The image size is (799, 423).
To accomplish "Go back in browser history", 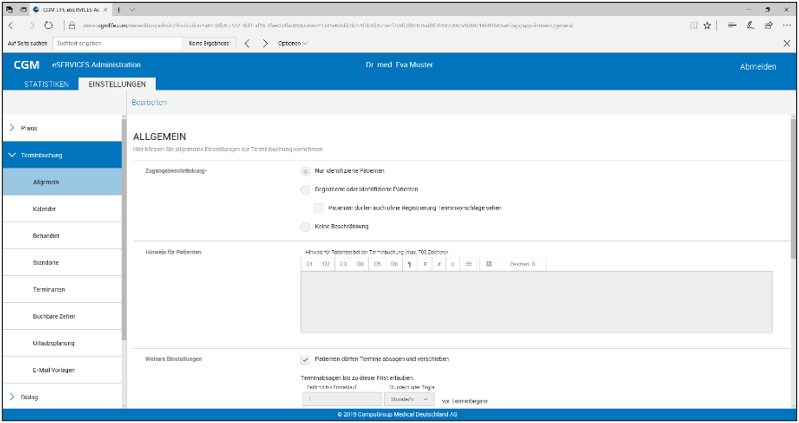I will [12, 25].
